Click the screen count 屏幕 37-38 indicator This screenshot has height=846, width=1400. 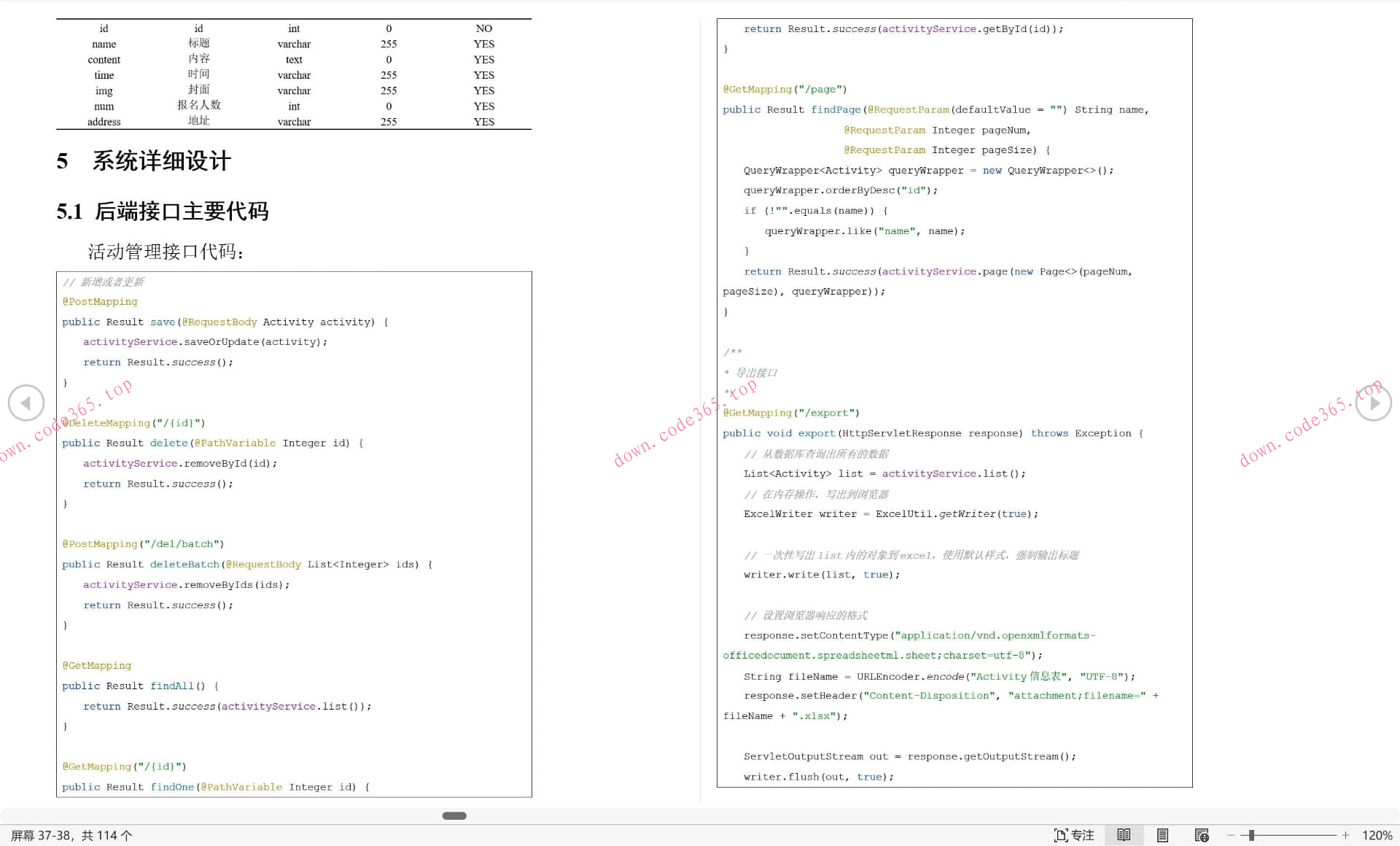[71, 835]
